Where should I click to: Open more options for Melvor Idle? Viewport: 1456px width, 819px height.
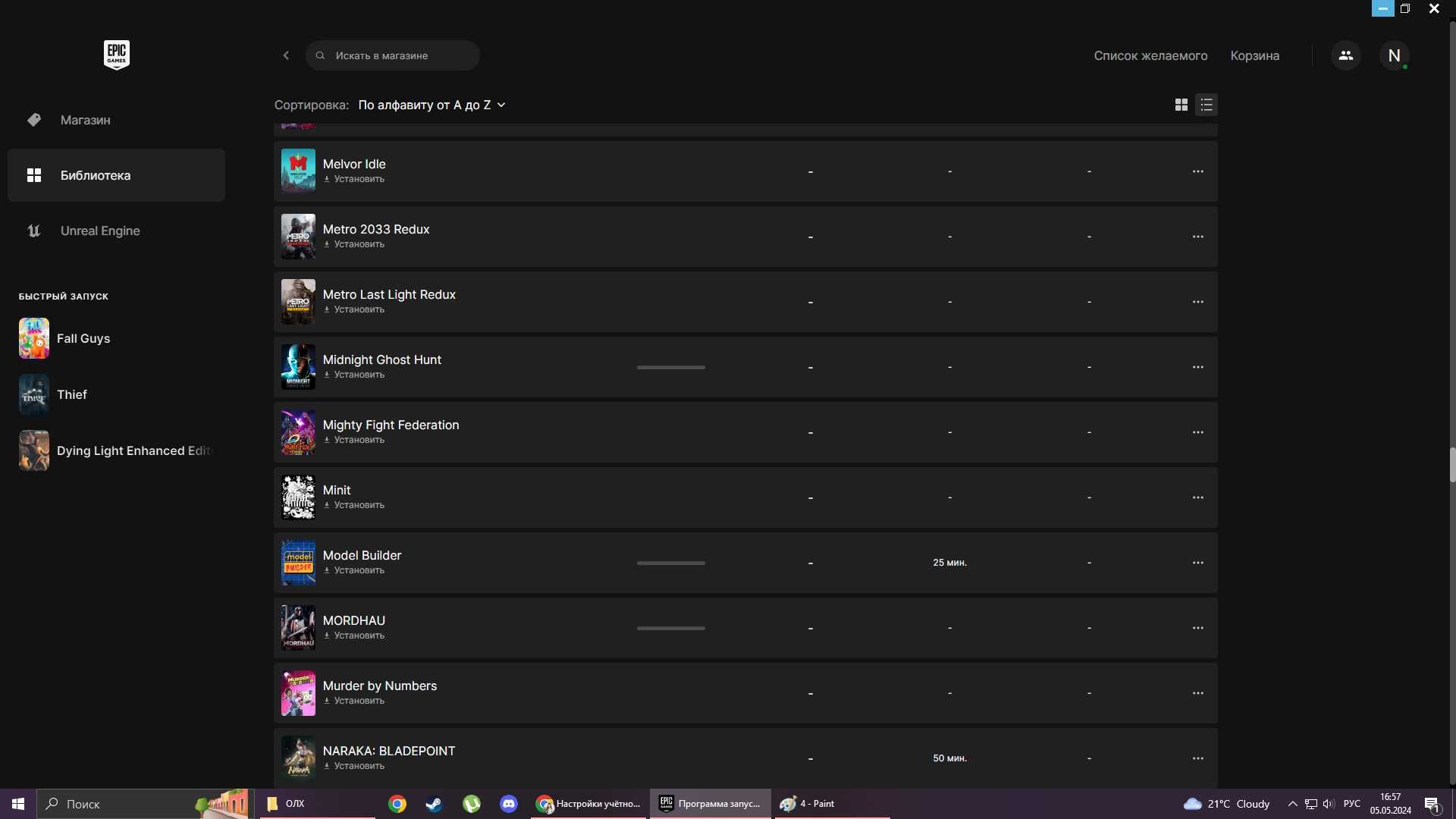[1197, 171]
